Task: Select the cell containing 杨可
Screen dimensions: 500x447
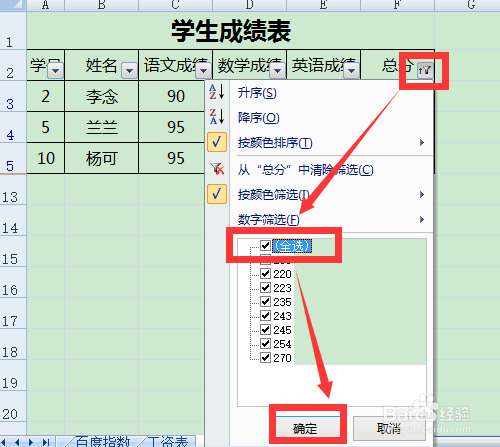Action: tap(101, 158)
